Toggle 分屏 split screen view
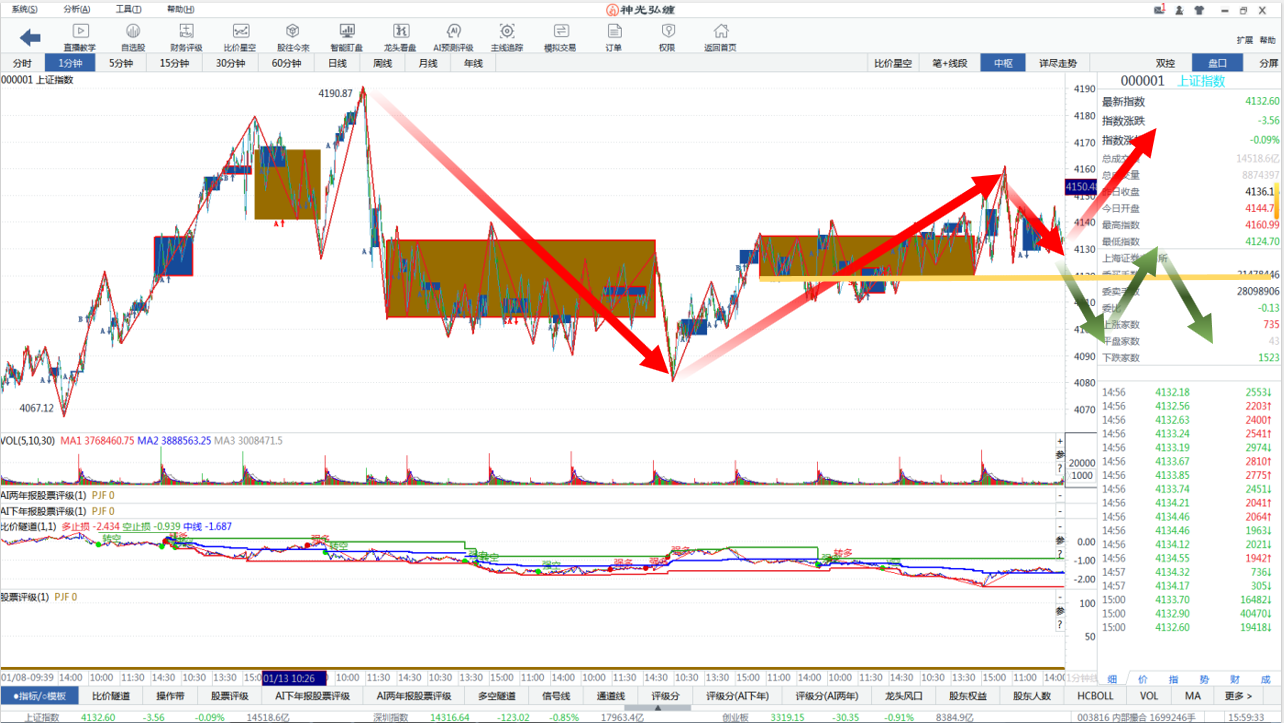Viewport: 1284px width, 723px height. click(1267, 63)
